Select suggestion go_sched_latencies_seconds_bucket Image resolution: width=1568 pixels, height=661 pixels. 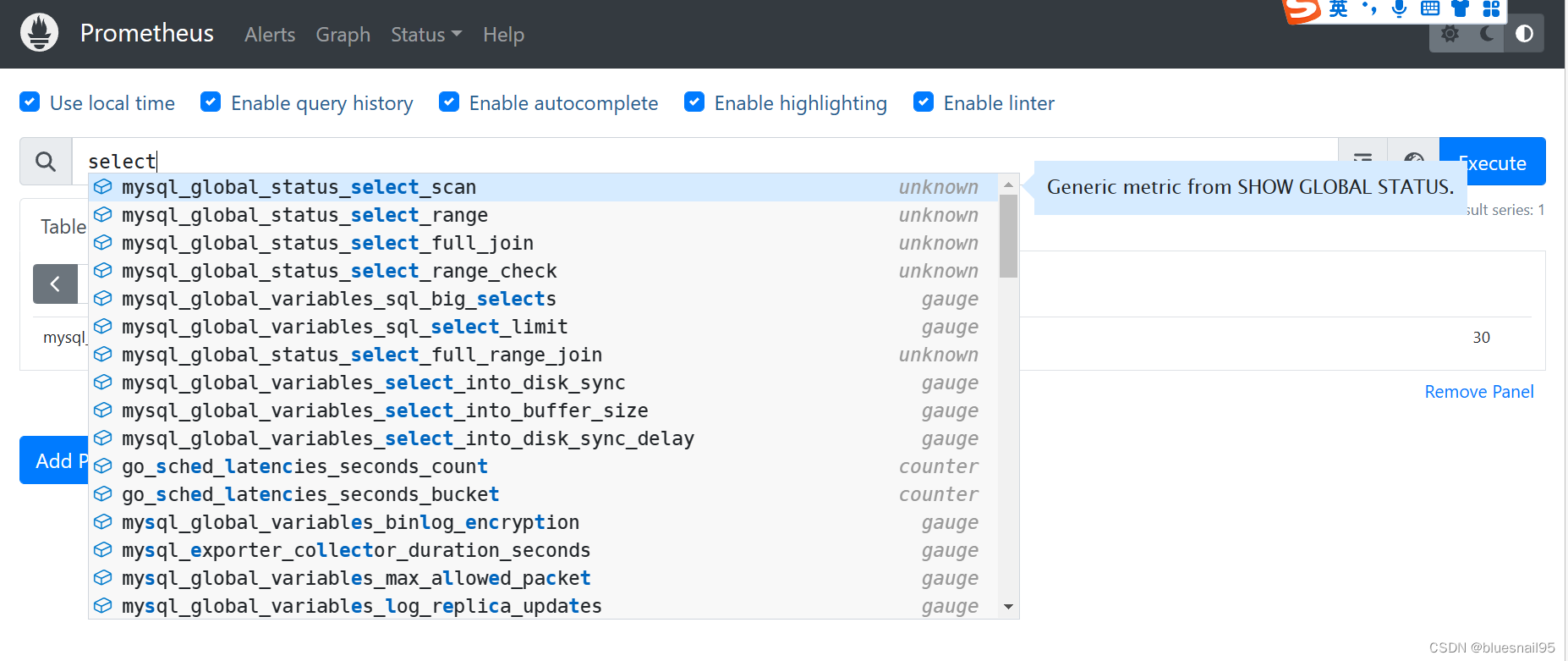click(x=543, y=494)
